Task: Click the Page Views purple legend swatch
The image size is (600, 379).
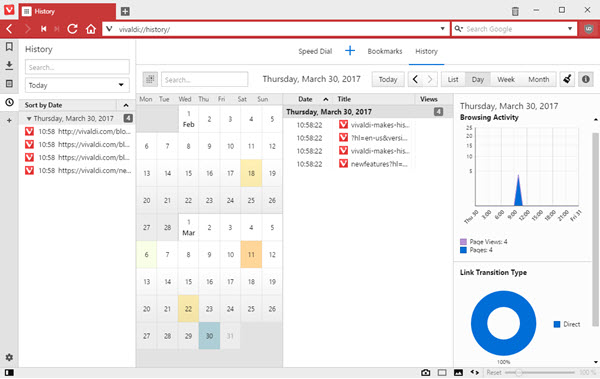Action: pyautogui.click(x=463, y=242)
